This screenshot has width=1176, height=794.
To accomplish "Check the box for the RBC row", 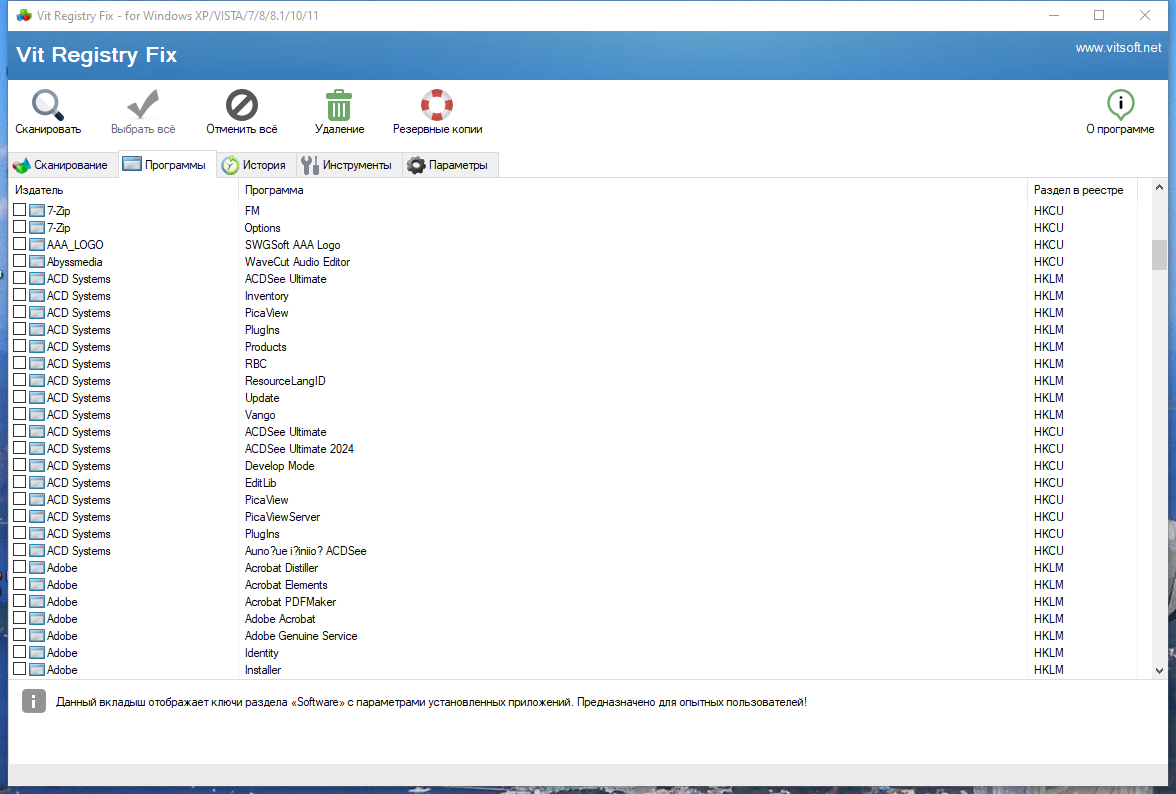I will 20,363.
